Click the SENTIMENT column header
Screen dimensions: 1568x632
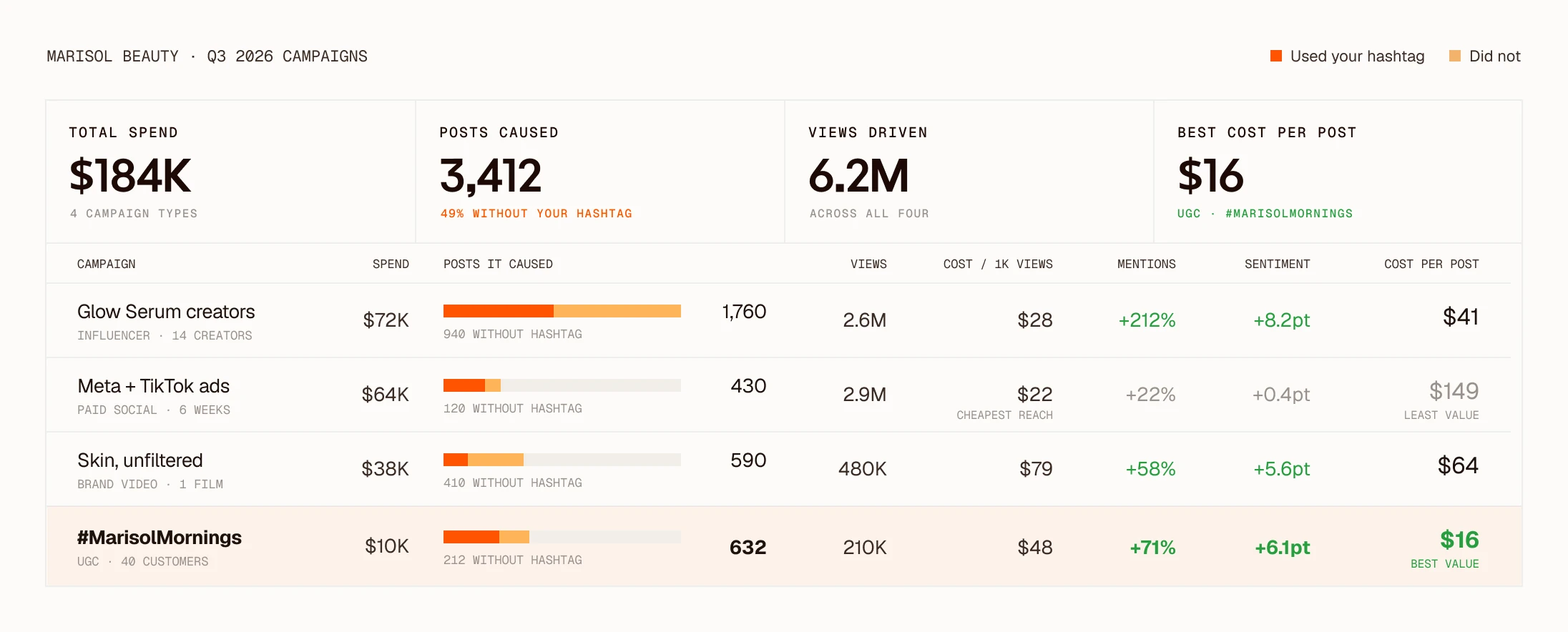click(1278, 264)
